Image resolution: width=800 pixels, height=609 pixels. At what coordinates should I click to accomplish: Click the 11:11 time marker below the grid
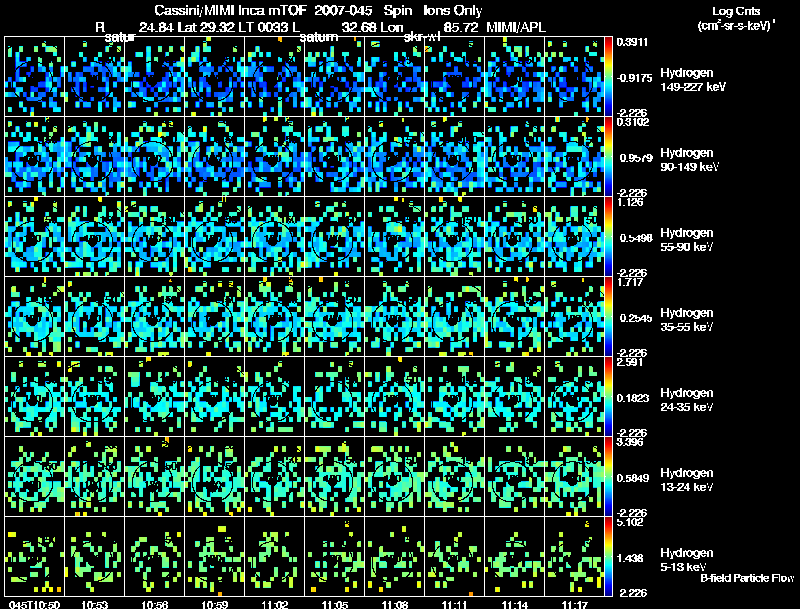pyautogui.click(x=454, y=605)
